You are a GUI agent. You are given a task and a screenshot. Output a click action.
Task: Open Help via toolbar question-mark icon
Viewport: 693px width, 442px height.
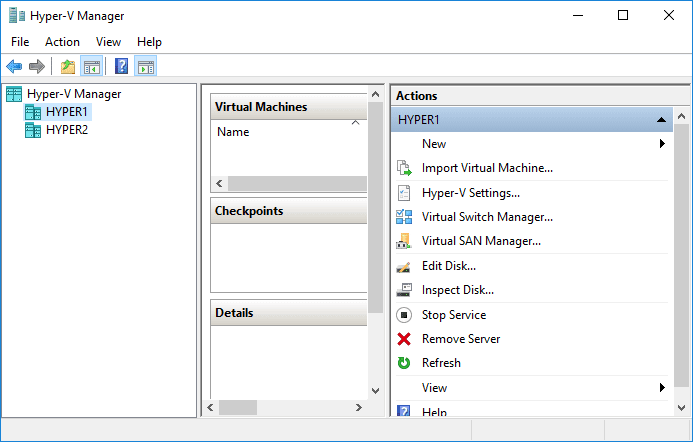click(x=122, y=67)
